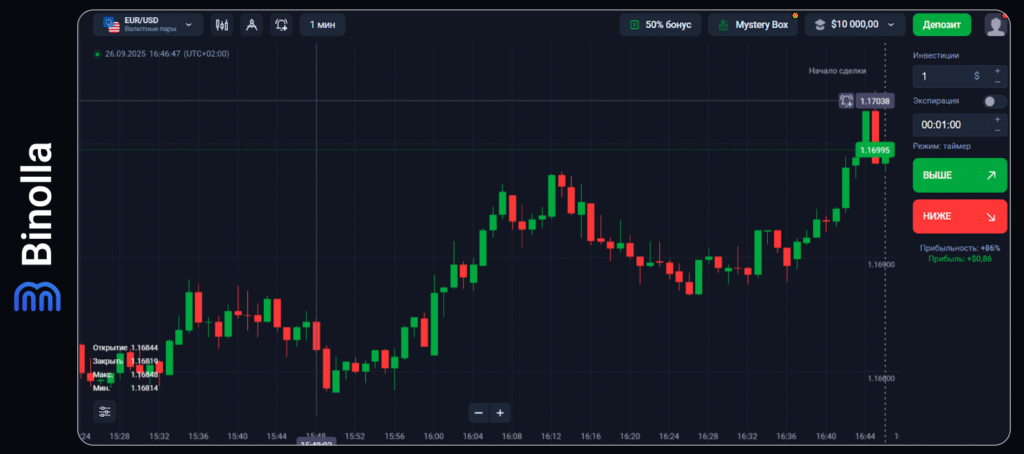Toggle the Экспирация switch
1024x454 pixels.
click(x=994, y=101)
